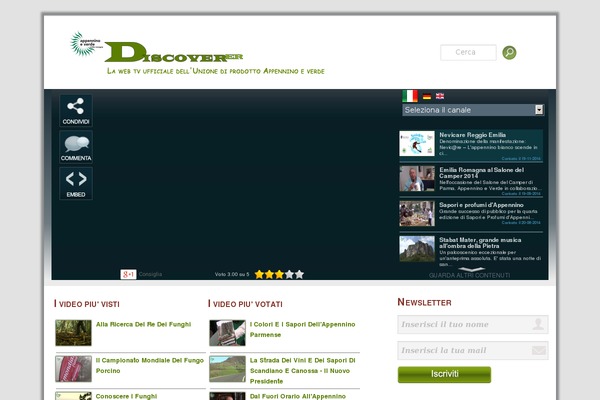Open Emilia Romagna al Salone del Camper video
This screenshot has width=600, height=400.
(481, 173)
